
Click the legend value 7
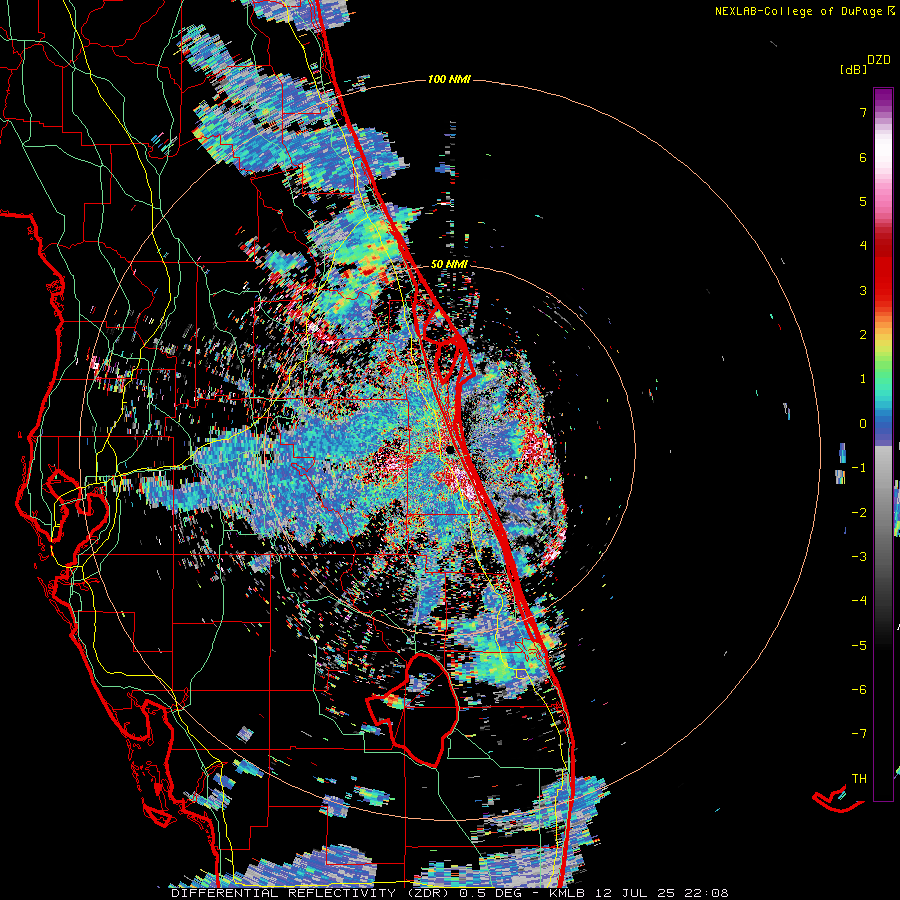pos(863,112)
